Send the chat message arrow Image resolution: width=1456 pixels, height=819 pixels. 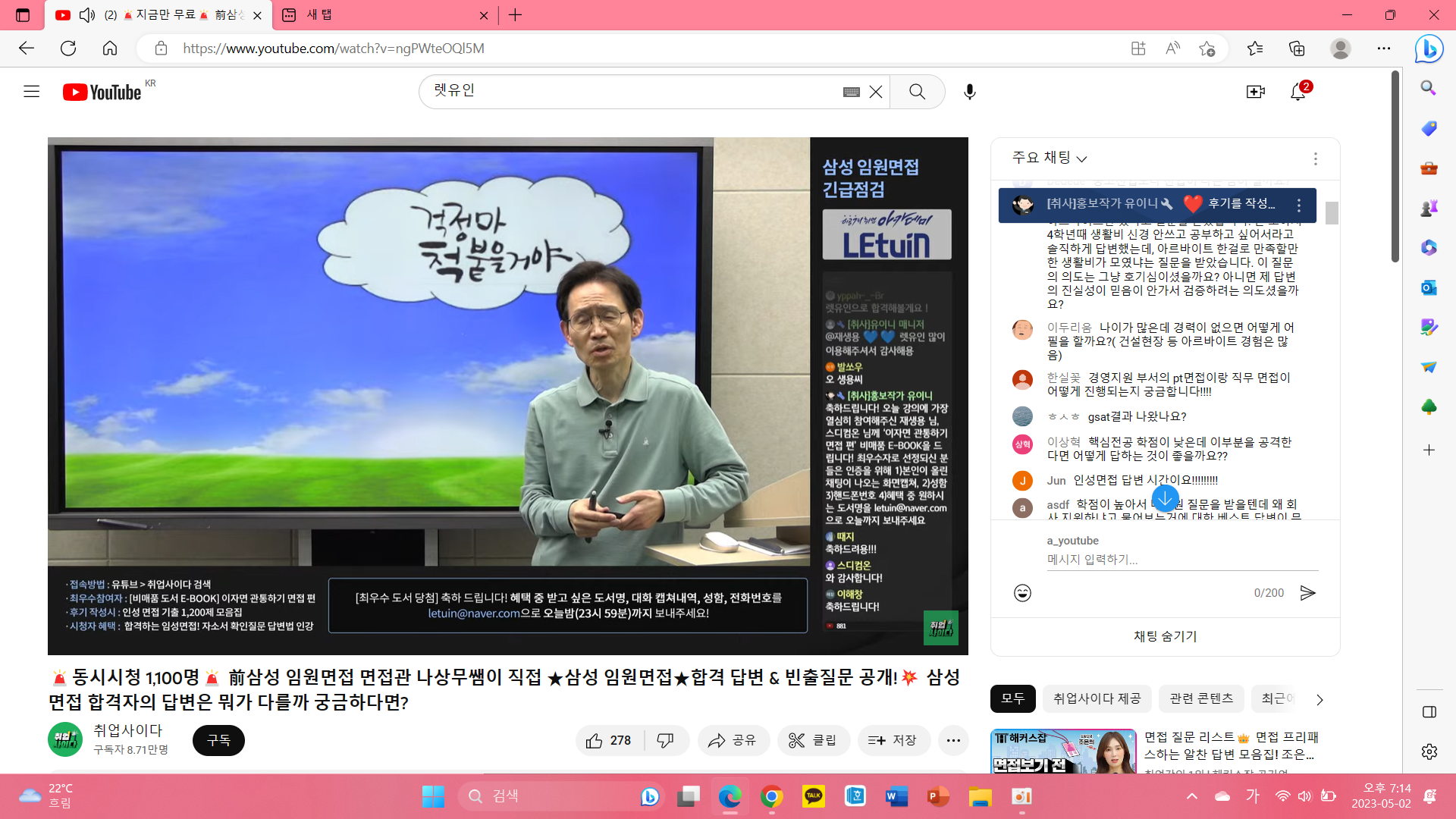1307,593
